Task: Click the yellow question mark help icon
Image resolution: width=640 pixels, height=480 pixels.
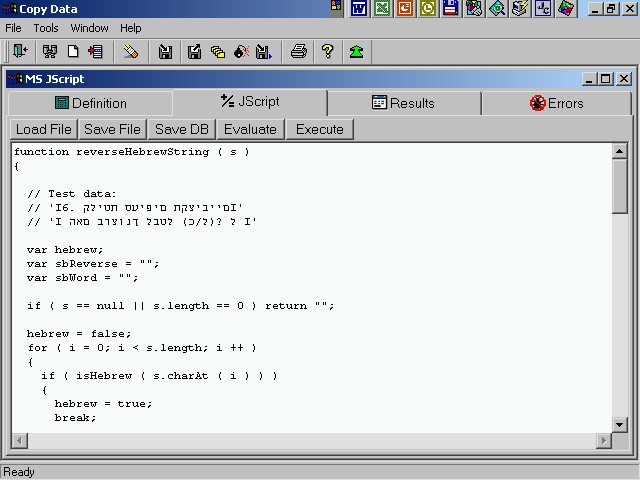Action: 327,51
